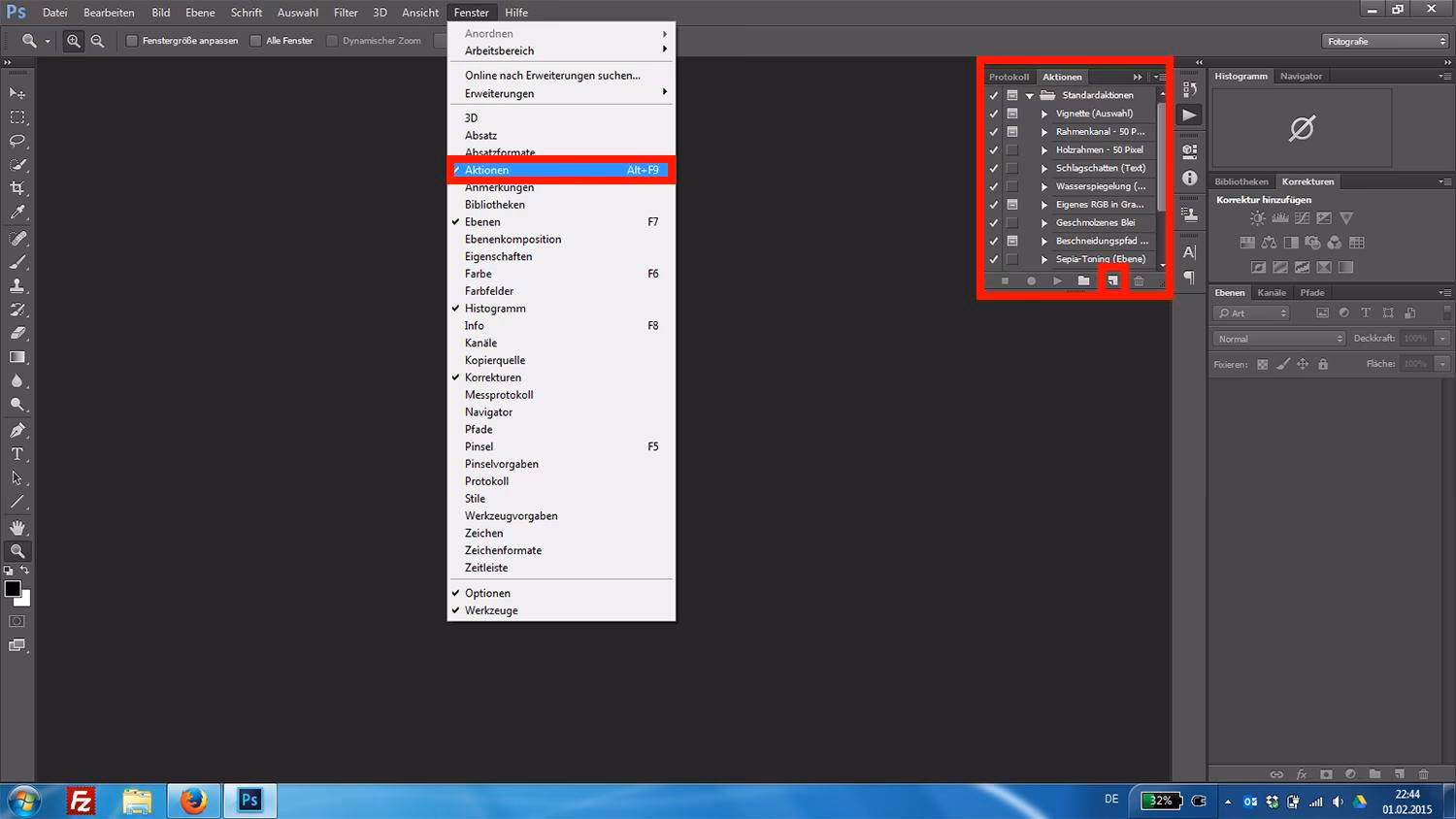This screenshot has width=1456, height=819.
Task: Toggle the 'Fenstergröße anpassen' checkbox
Action: 131,41
